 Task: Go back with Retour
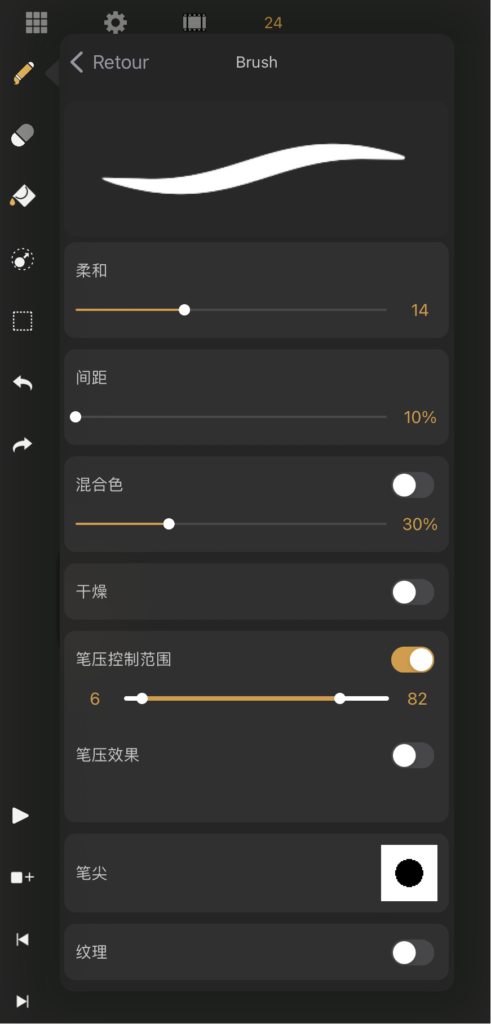(109, 63)
